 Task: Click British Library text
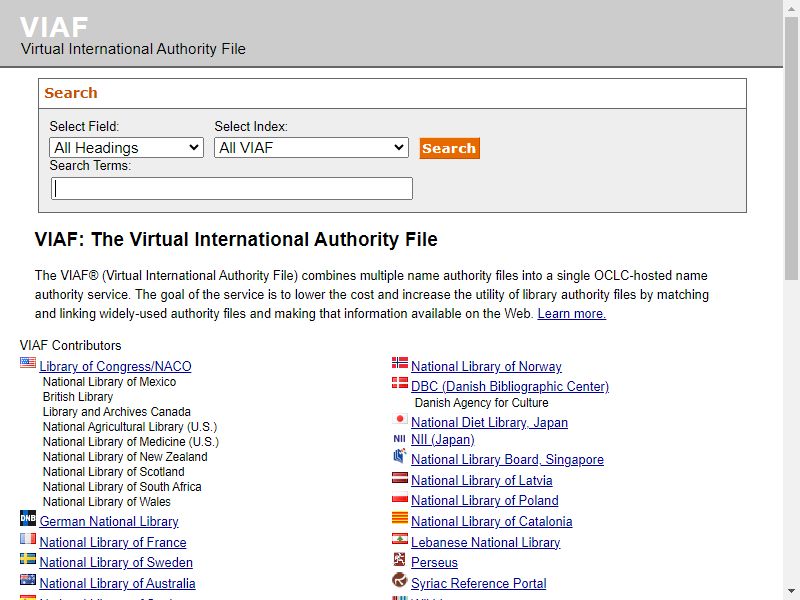(x=78, y=396)
